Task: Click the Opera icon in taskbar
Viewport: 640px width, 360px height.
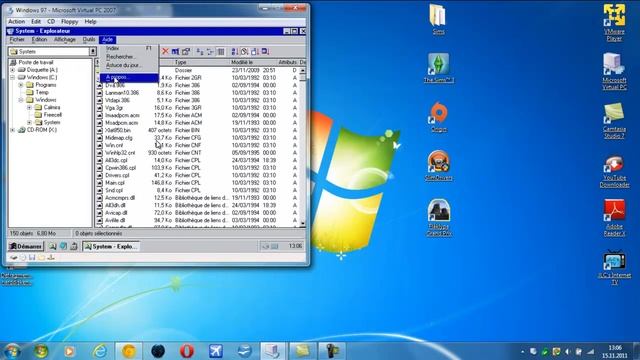Action: point(187,351)
